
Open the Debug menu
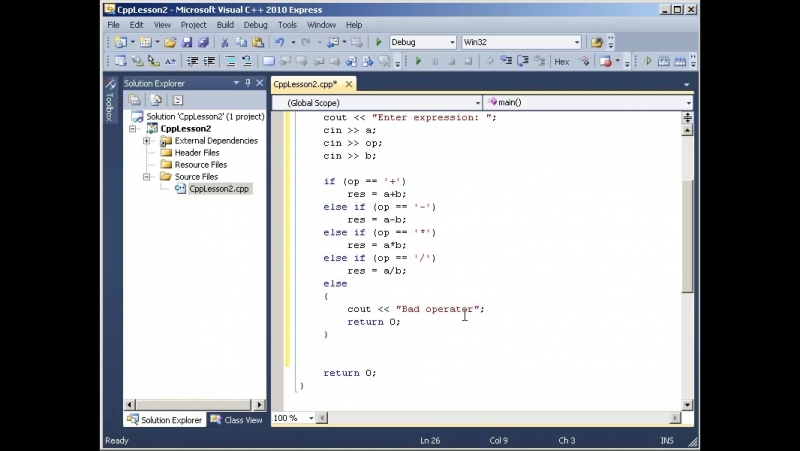(x=256, y=24)
